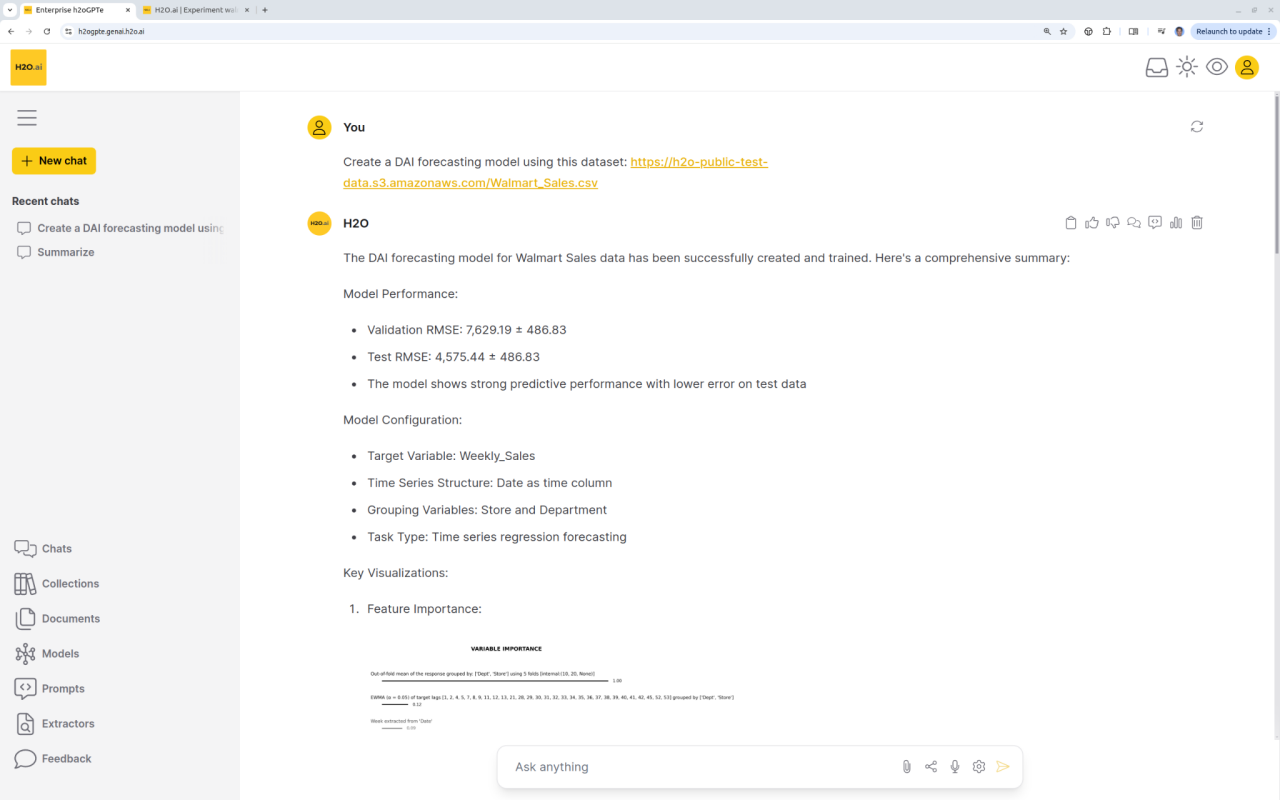1280x800 pixels.
Task: Toggle light/dark theme sun icon
Action: pyautogui.click(x=1187, y=67)
